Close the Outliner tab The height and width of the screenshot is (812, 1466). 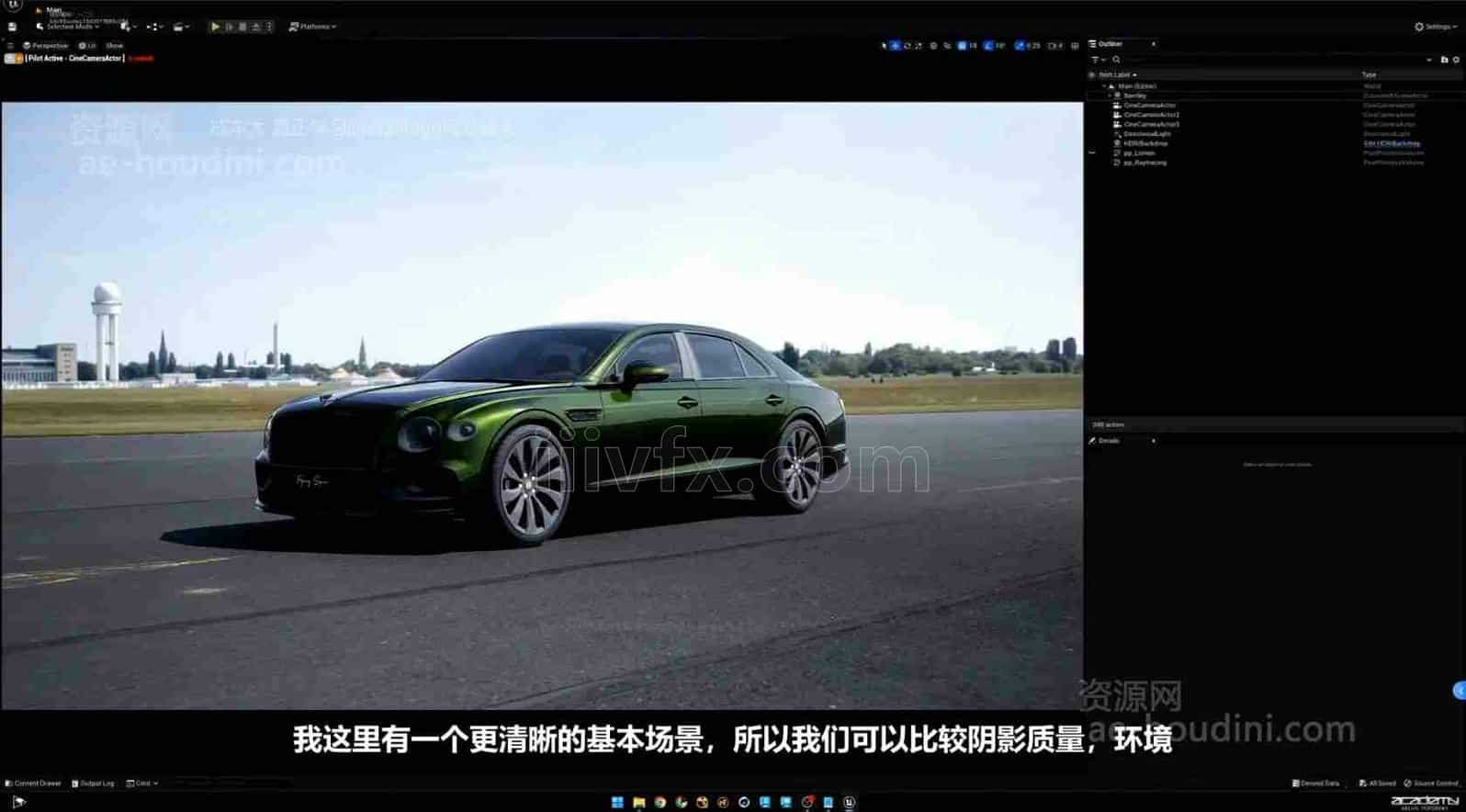[1154, 44]
